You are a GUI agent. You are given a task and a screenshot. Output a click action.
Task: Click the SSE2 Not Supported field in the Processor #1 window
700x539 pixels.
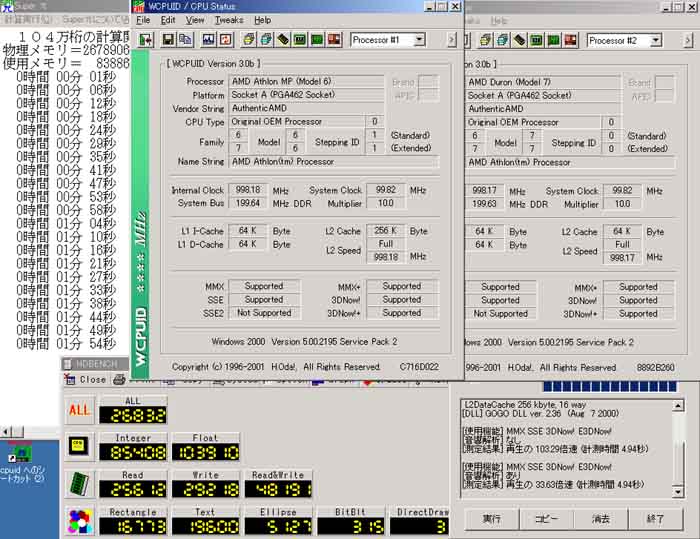click(264, 313)
